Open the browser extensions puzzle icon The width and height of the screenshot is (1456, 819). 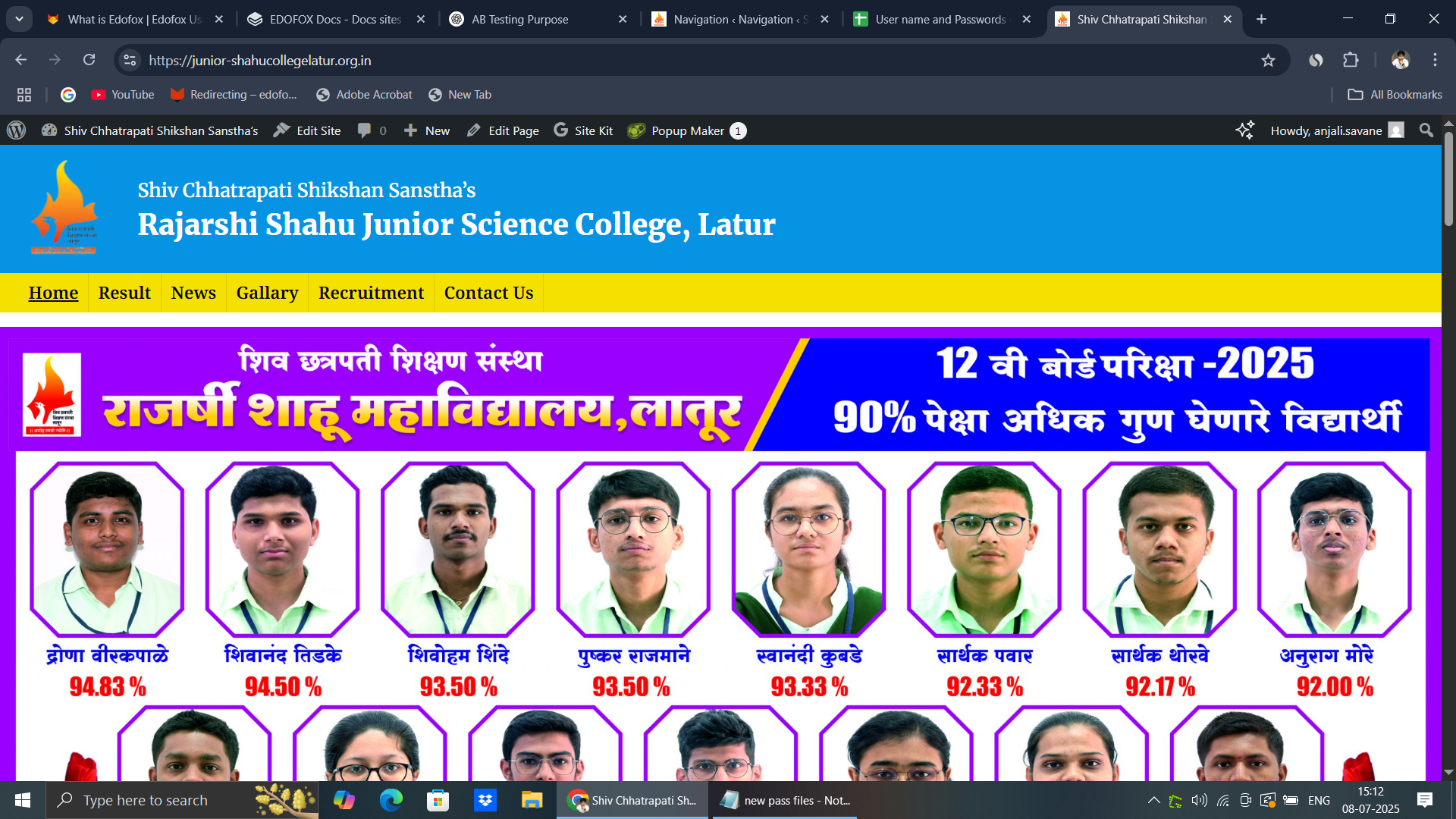1351,60
